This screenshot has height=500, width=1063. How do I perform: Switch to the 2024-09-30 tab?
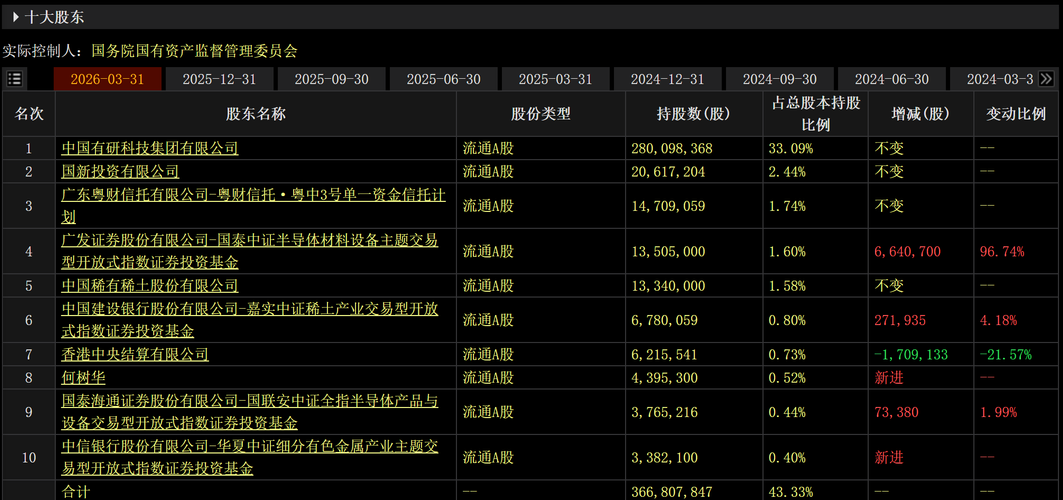[780, 79]
